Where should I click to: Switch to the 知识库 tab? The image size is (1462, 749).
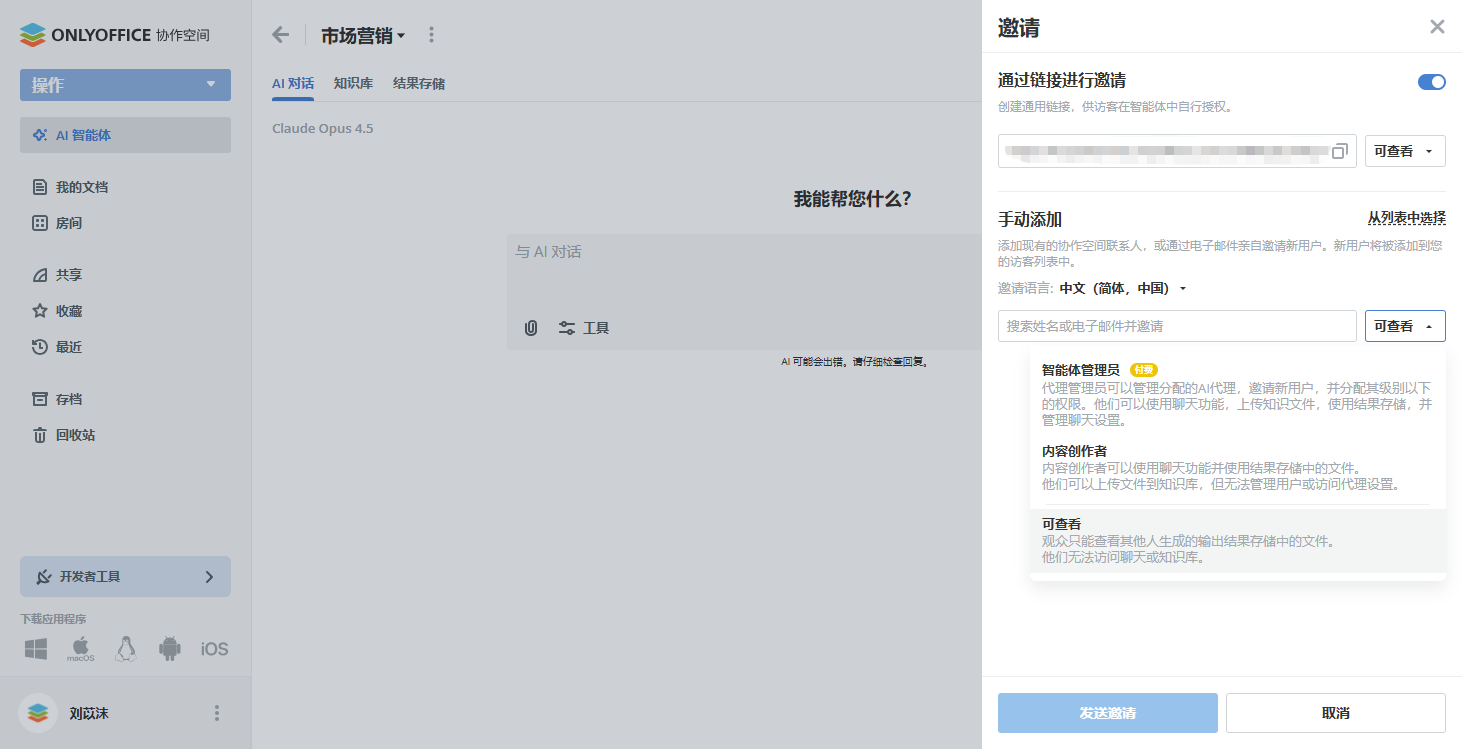click(x=352, y=83)
